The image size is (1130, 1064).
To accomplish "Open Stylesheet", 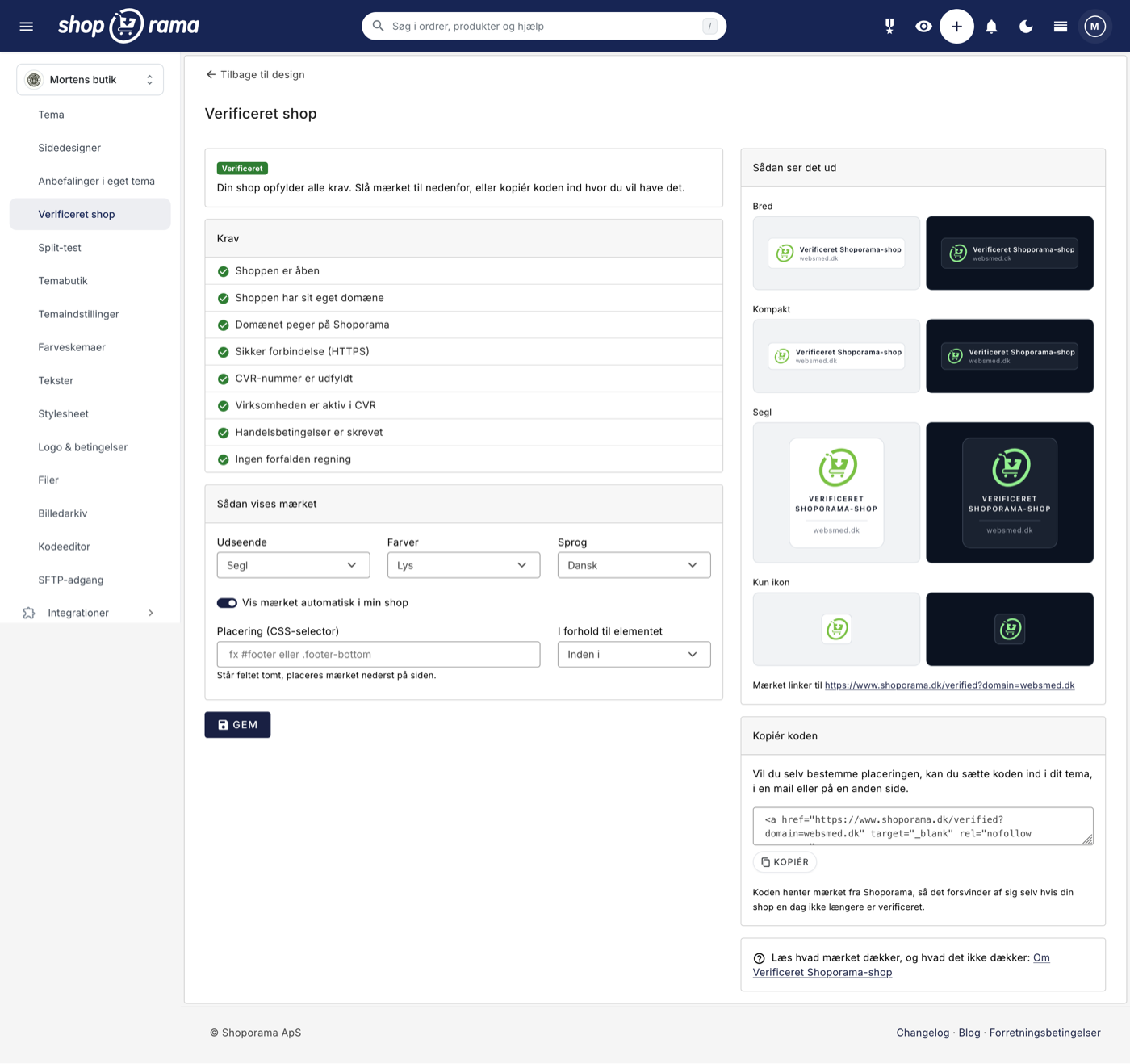I will point(63,413).
